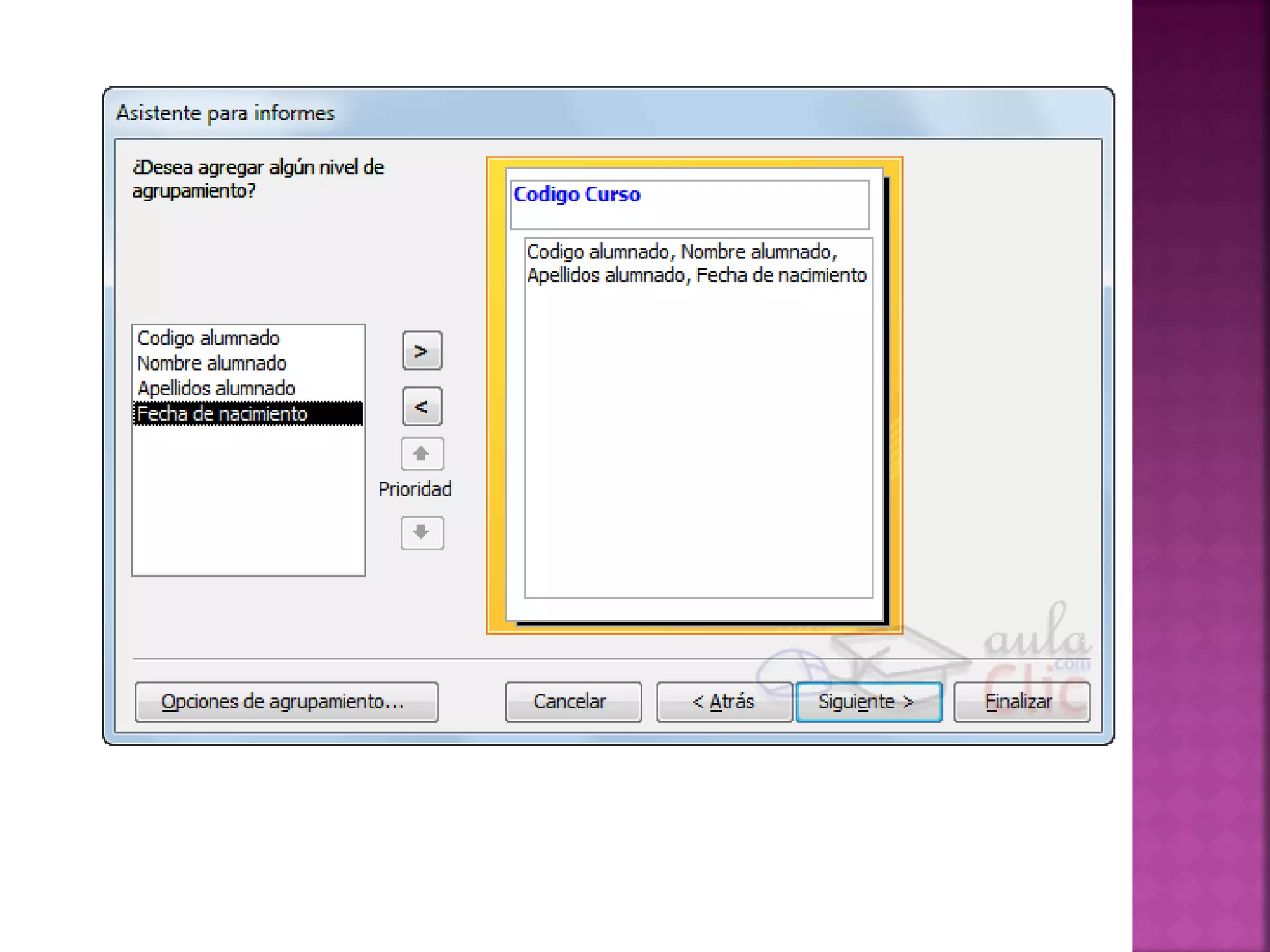Proceed with the Siguiente button
Screen dimensions: 1270x952
pos(868,702)
